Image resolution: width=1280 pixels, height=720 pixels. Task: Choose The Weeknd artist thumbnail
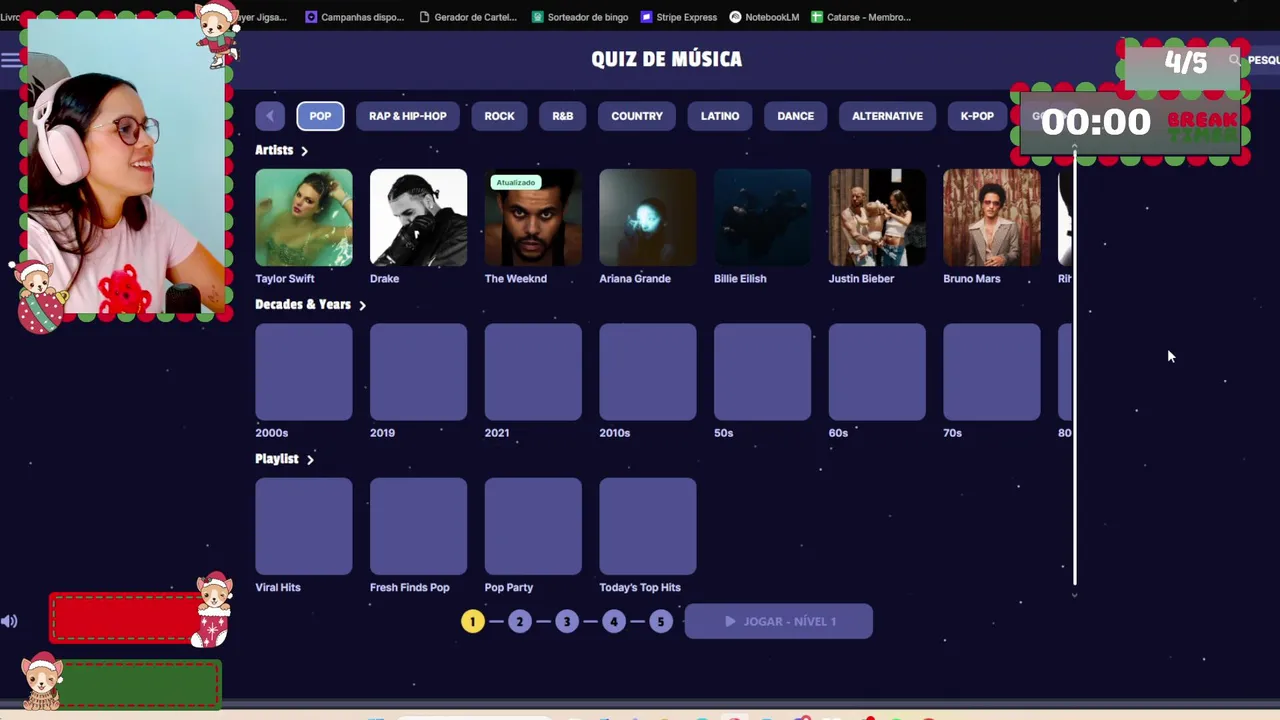533,217
